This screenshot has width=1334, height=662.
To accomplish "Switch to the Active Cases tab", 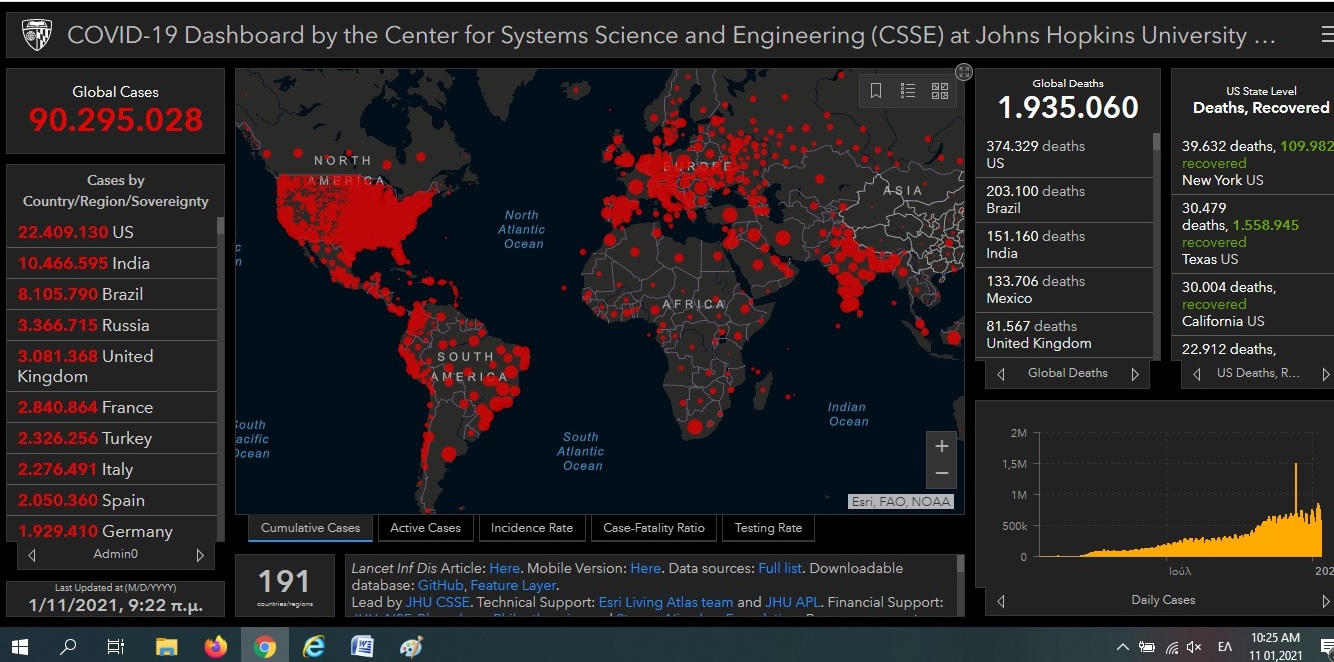I will click(425, 528).
